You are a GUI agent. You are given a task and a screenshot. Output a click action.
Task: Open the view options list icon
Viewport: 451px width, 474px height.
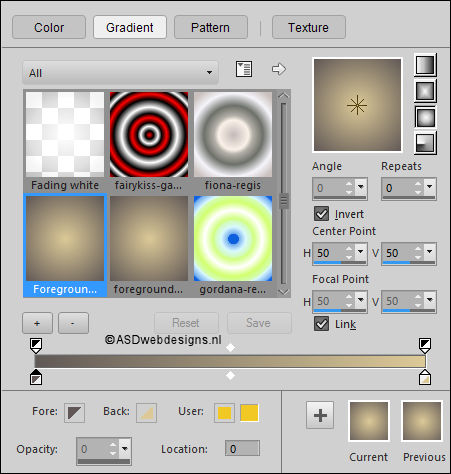[244, 69]
